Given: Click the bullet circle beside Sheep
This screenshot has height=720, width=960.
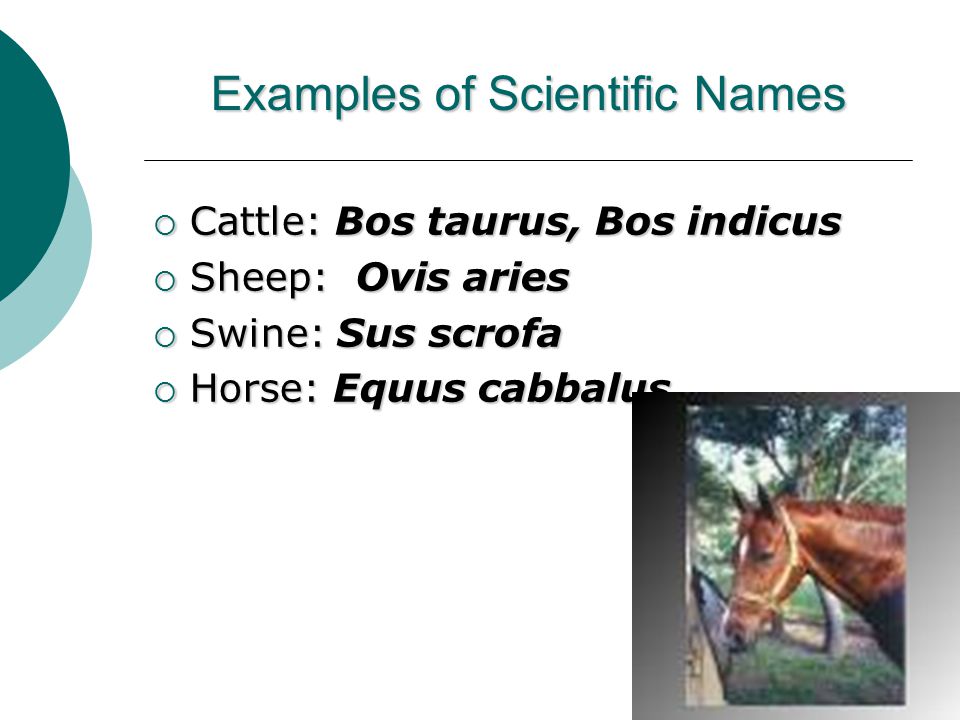Looking at the screenshot, I should coord(165,281).
